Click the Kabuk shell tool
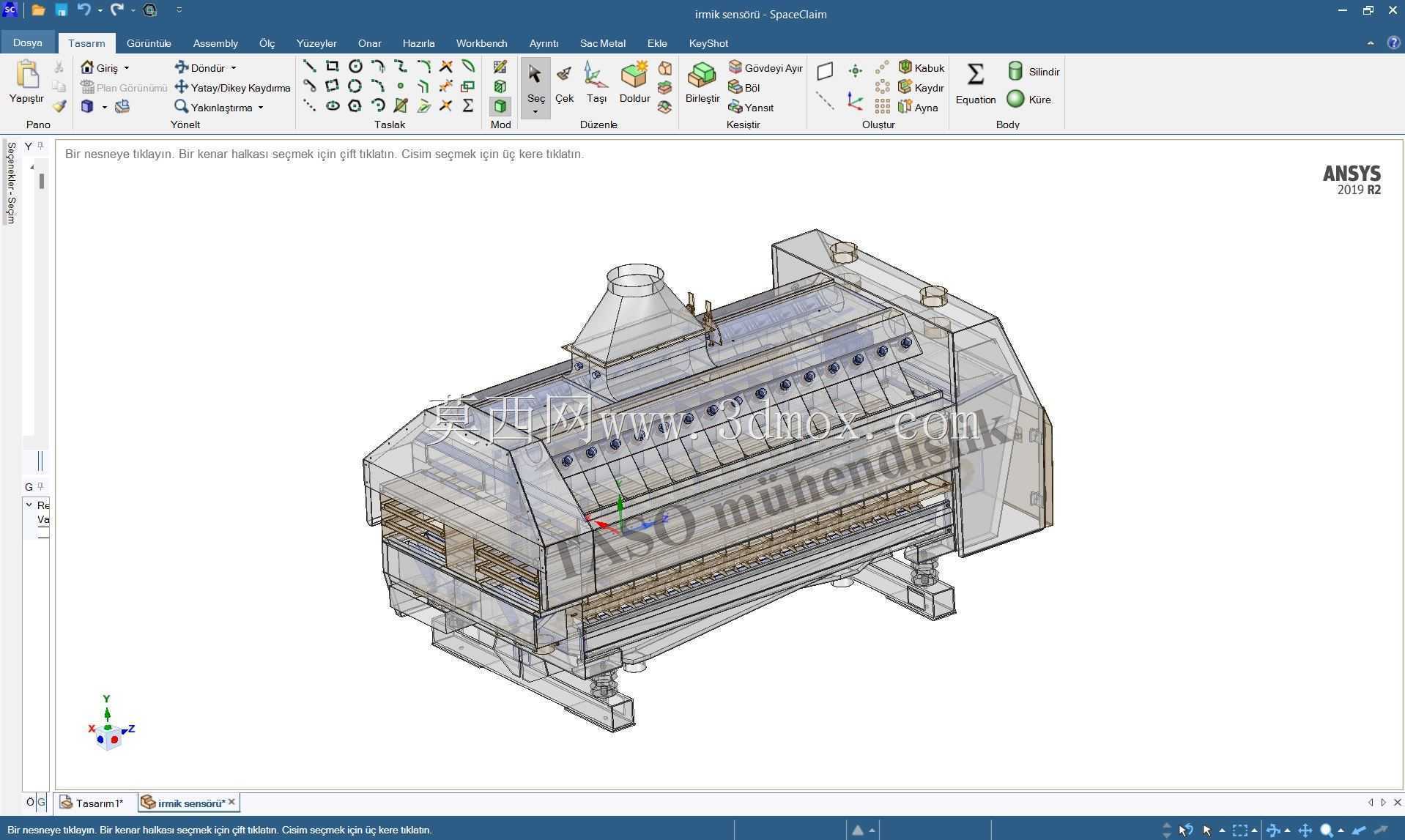 [922, 68]
